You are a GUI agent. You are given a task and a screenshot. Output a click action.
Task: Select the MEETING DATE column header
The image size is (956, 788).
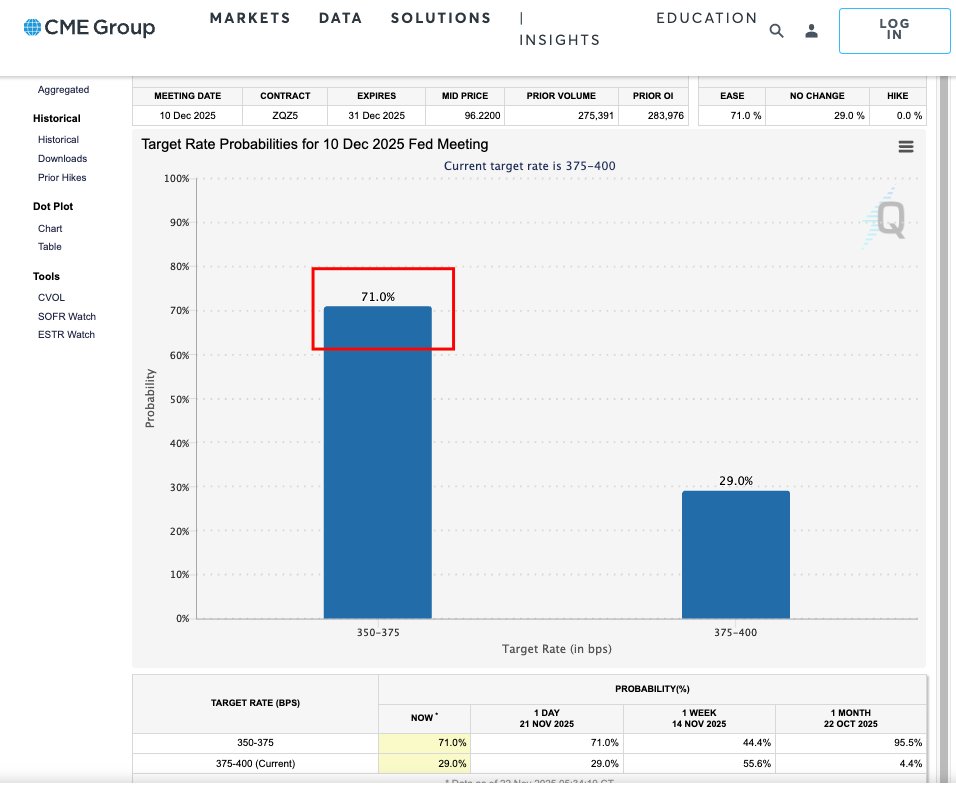coord(188,96)
